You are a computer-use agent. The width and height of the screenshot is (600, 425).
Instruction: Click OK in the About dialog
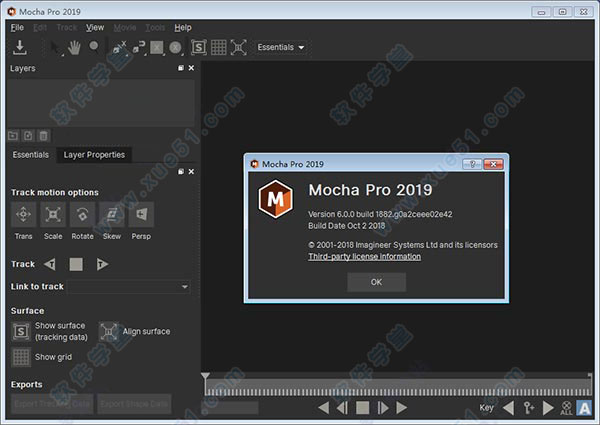tap(376, 282)
